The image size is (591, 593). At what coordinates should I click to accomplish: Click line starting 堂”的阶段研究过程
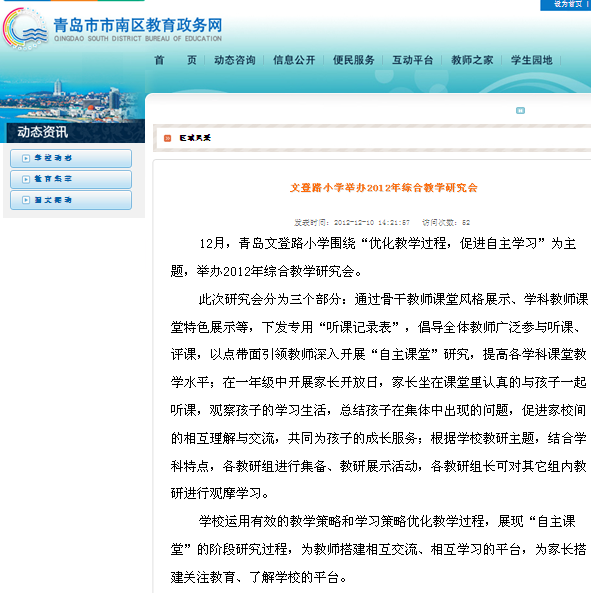click(378, 549)
